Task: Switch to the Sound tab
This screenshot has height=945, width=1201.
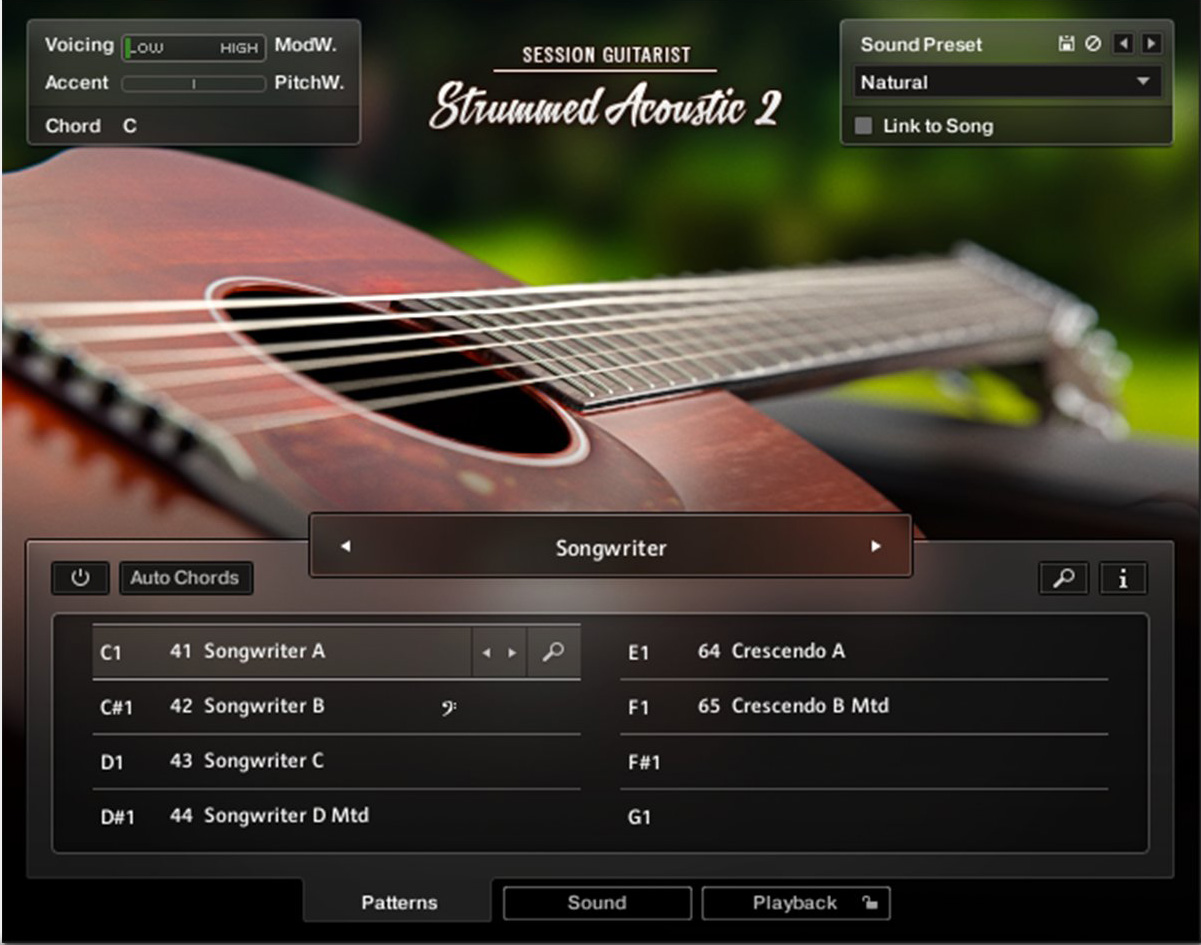Action: pos(596,902)
